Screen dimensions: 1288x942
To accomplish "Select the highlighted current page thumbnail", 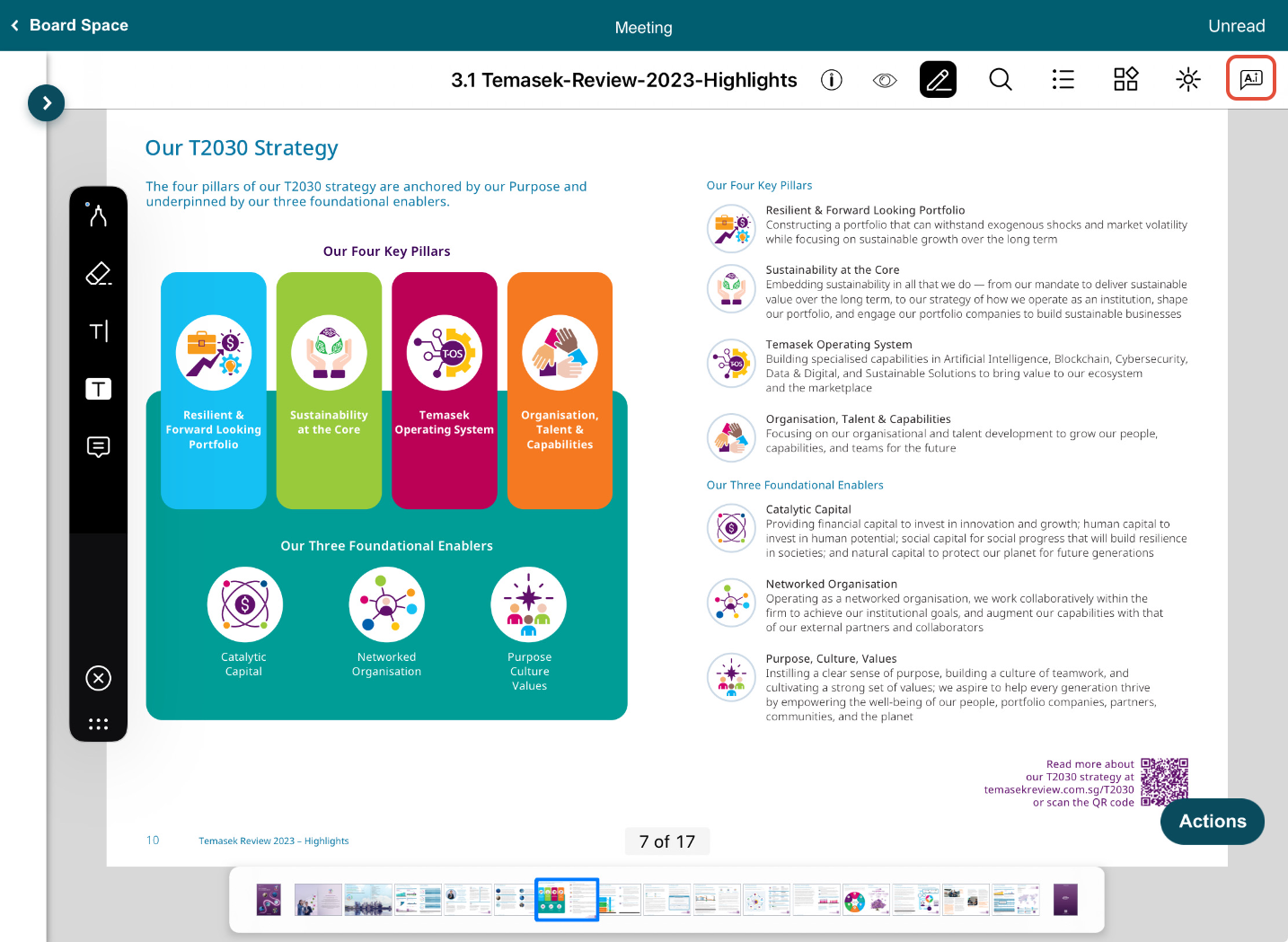I will pyautogui.click(x=567, y=900).
